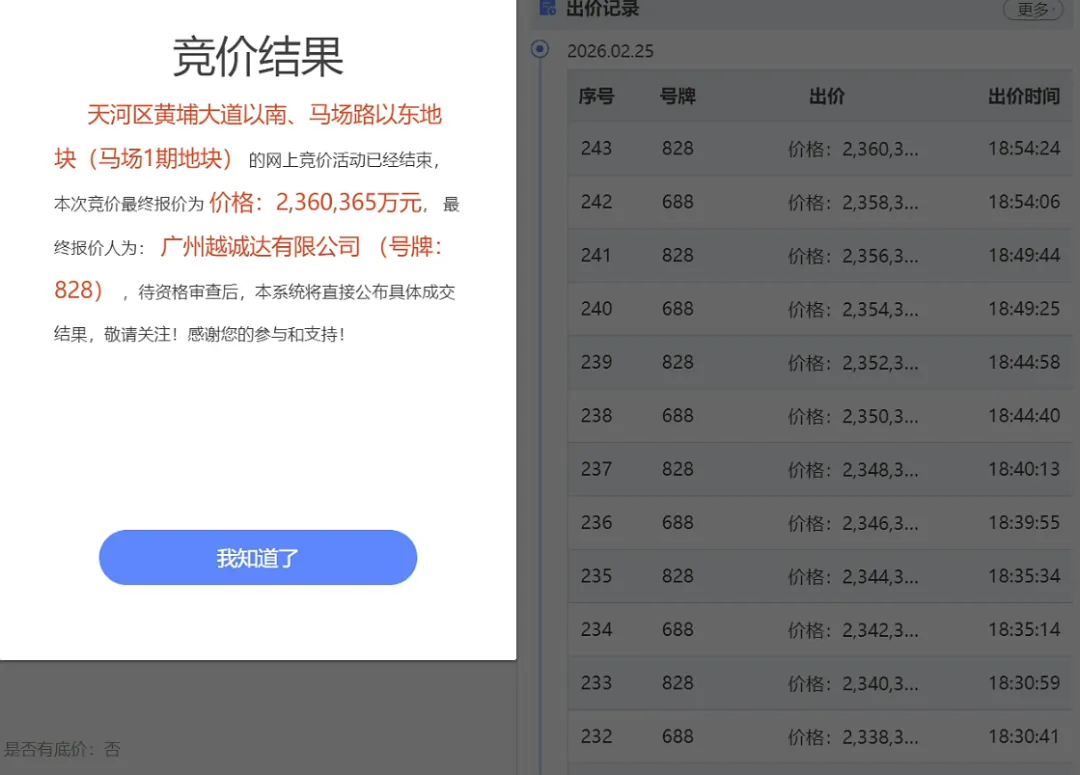The width and height of the screenshot is (1080, 775).
Task: Click the price 2,354,3... in row 240
Action: [853, 309]
